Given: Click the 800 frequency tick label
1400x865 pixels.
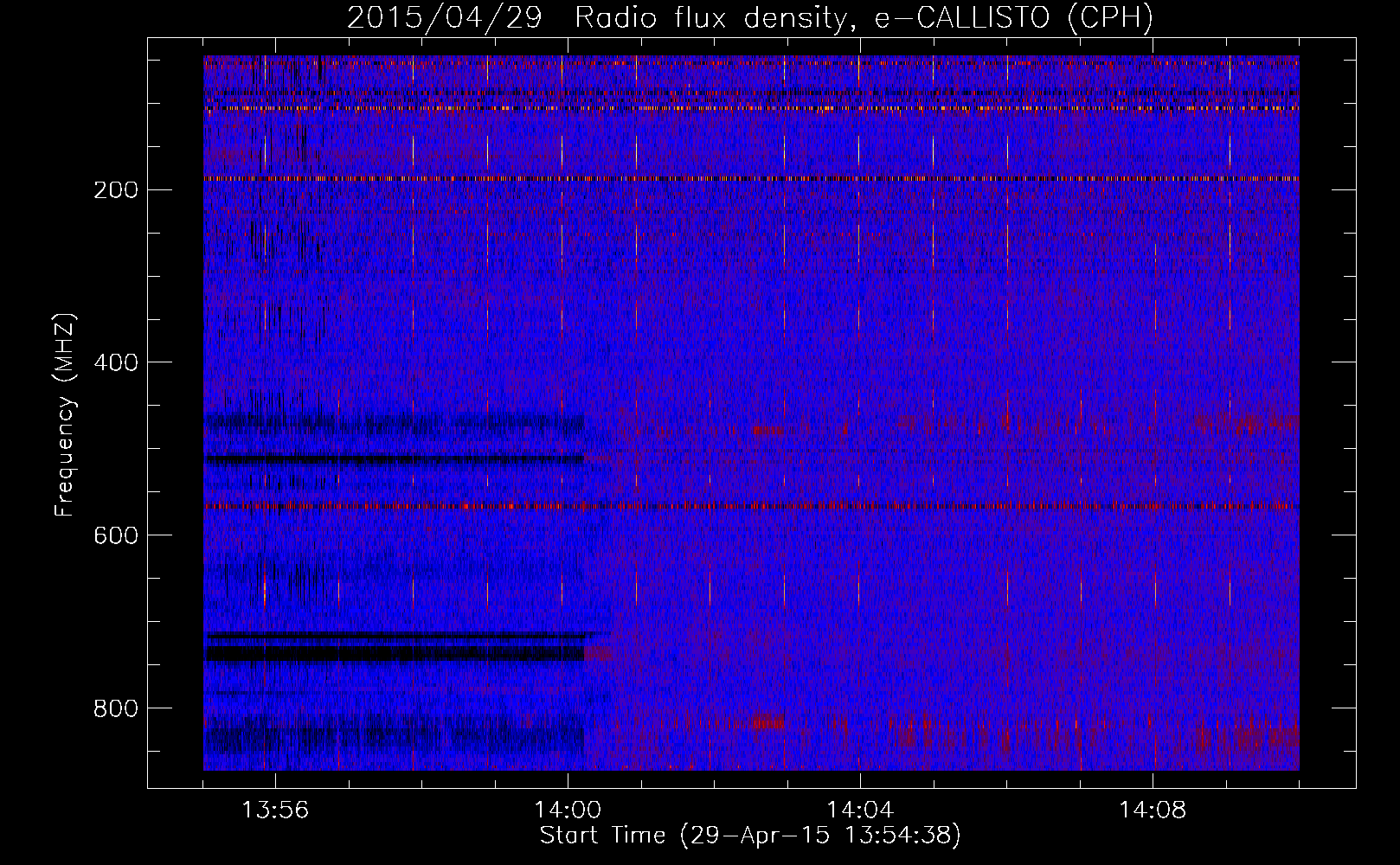Looking at the screenshot, I should click(x=116, y=708).
